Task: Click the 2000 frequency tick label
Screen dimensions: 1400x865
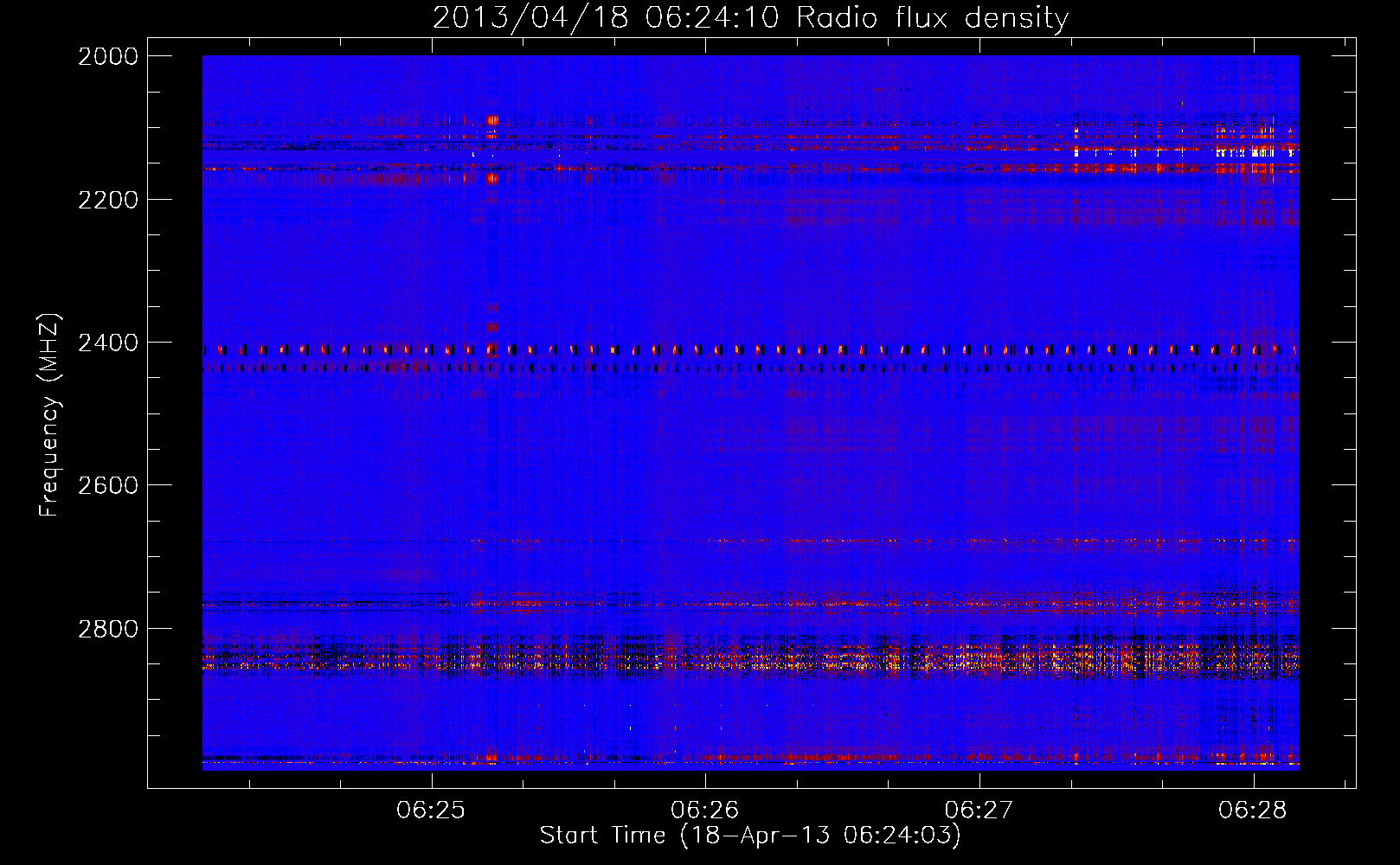Action: [108, 56]
